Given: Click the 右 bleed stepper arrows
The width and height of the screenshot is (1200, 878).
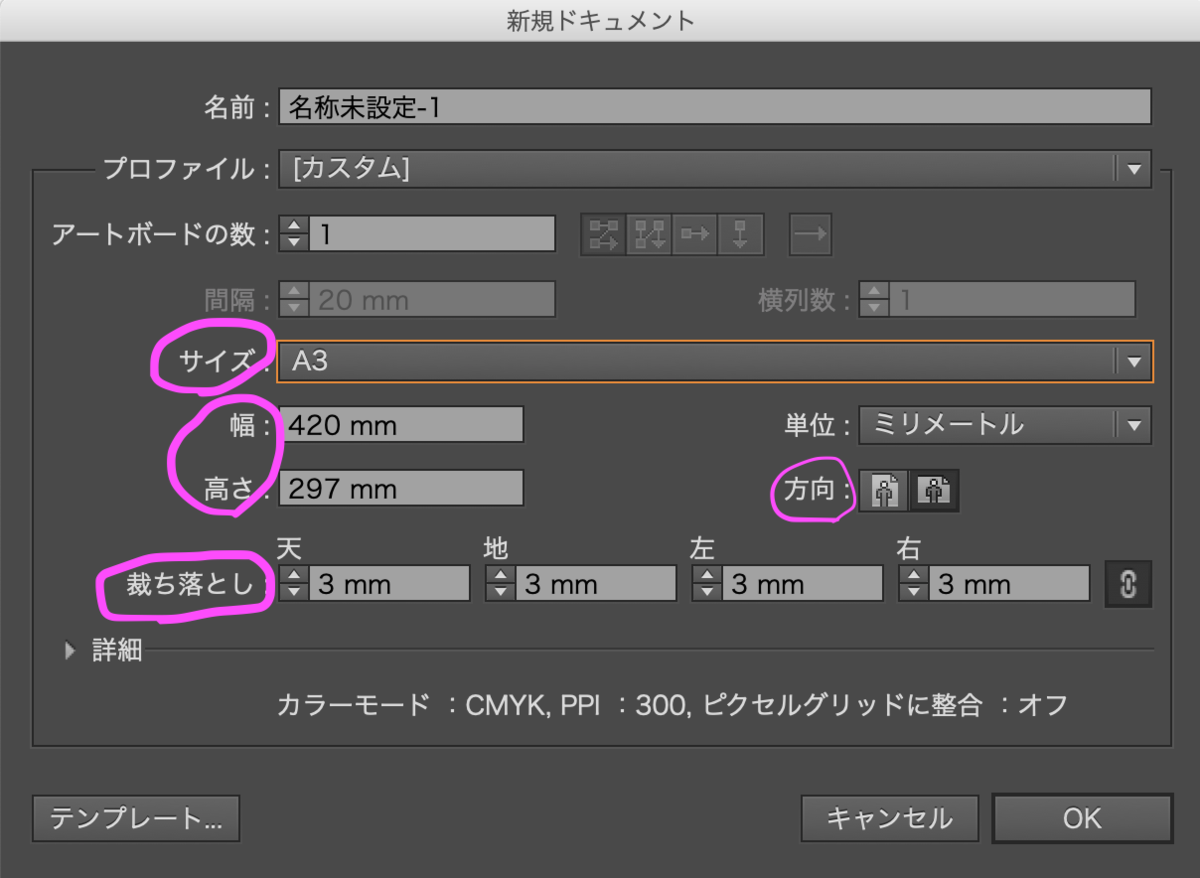Looking at the screenshot, I should tap(914, 584).
